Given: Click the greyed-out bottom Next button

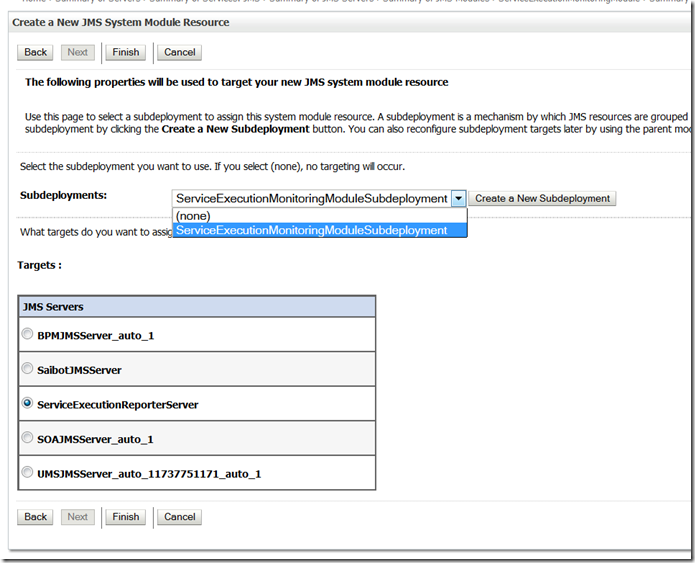Looking at the screenshot, I should (78, 517).
